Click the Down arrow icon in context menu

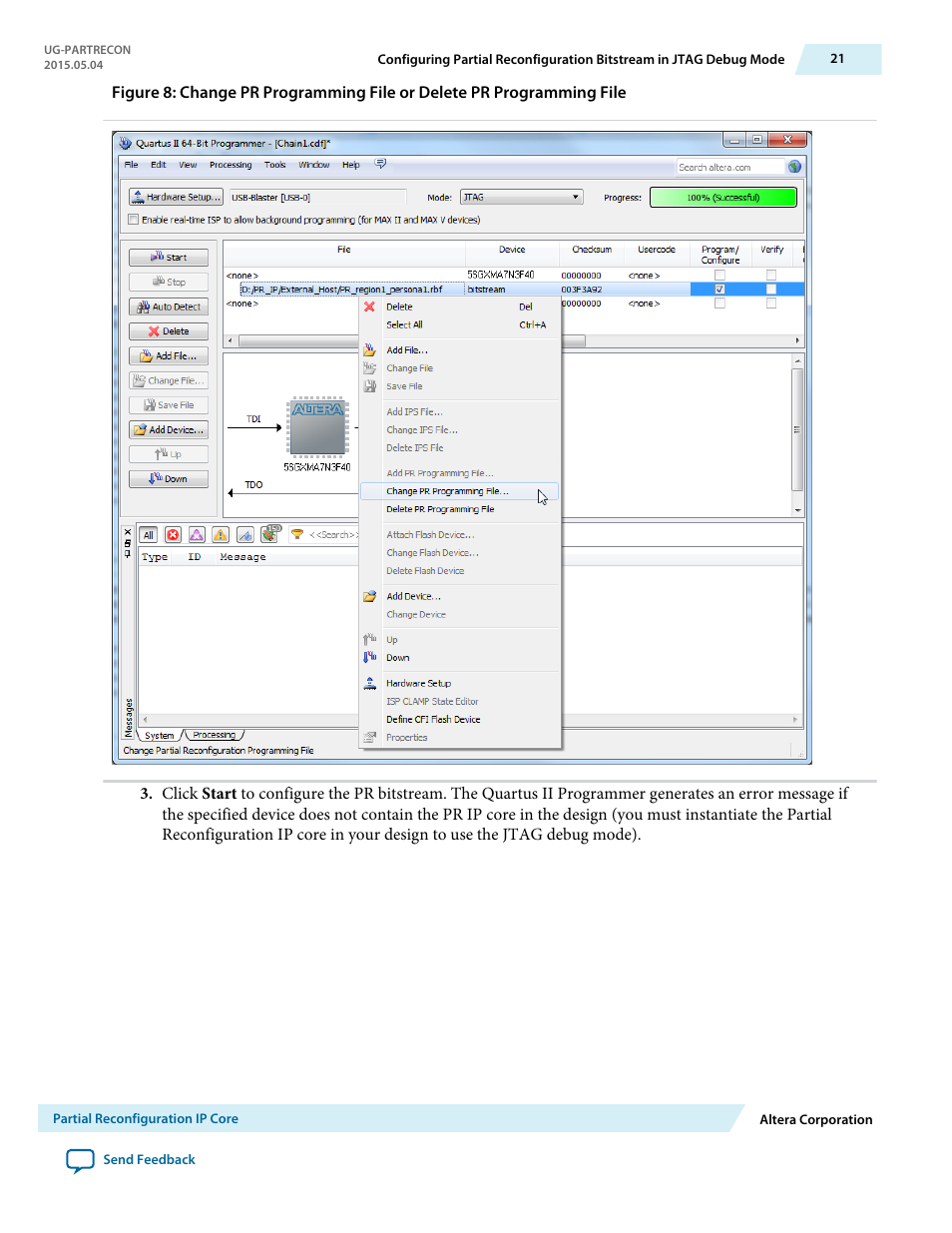click(369, 657)
